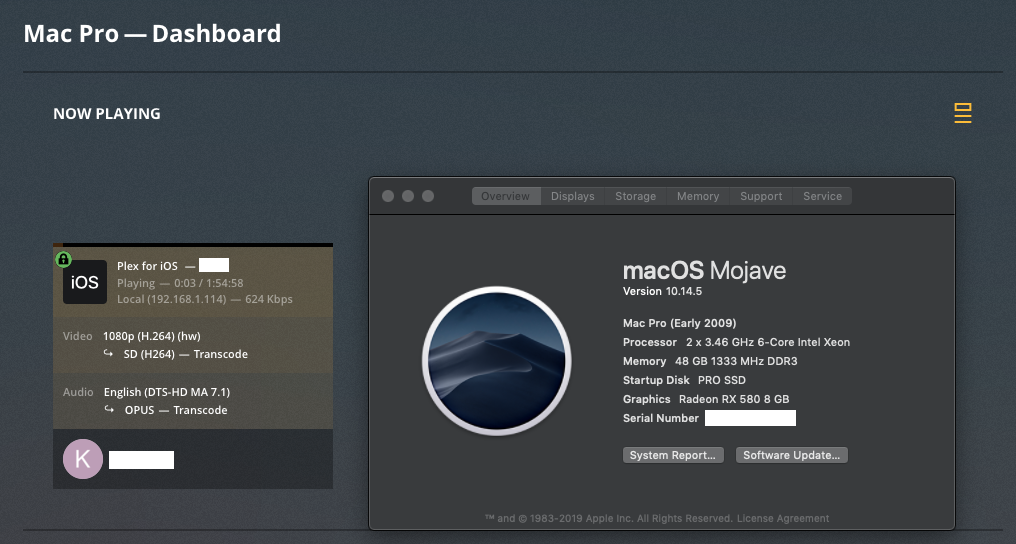Image resolution: width=1016 pixels, height=544 pixels.
Task: Click the 'Version 10.14.5' text
Action: pos(662,291)
